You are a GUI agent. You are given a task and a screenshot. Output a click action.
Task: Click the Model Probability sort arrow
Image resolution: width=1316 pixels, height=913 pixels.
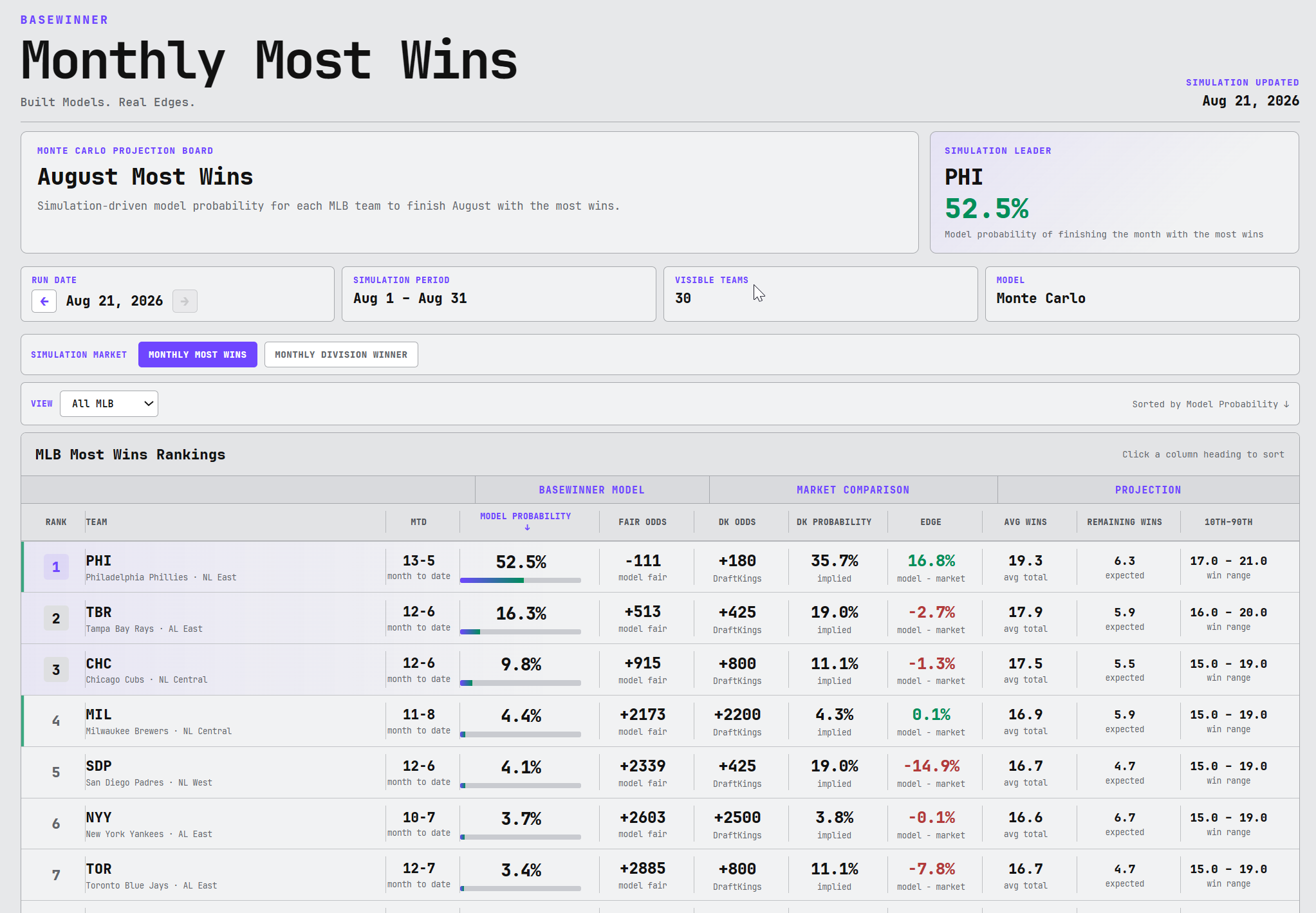[x=527, y=528]
